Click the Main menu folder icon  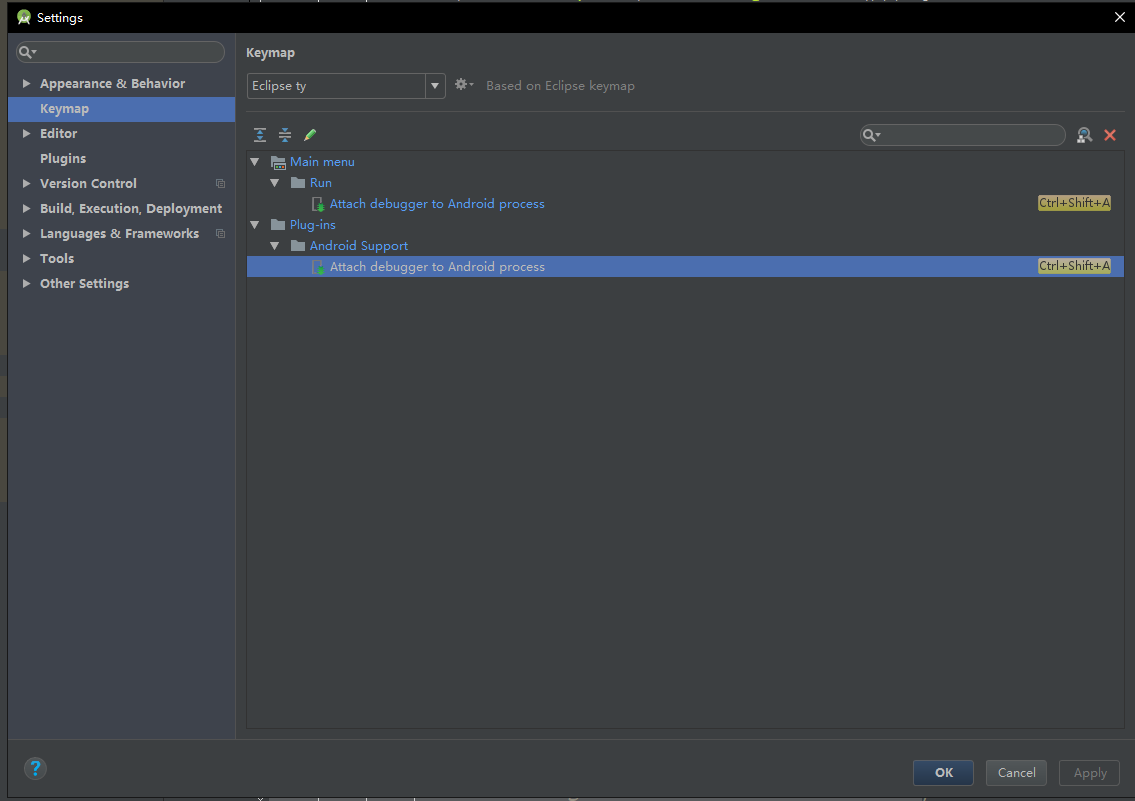point(278,162)
